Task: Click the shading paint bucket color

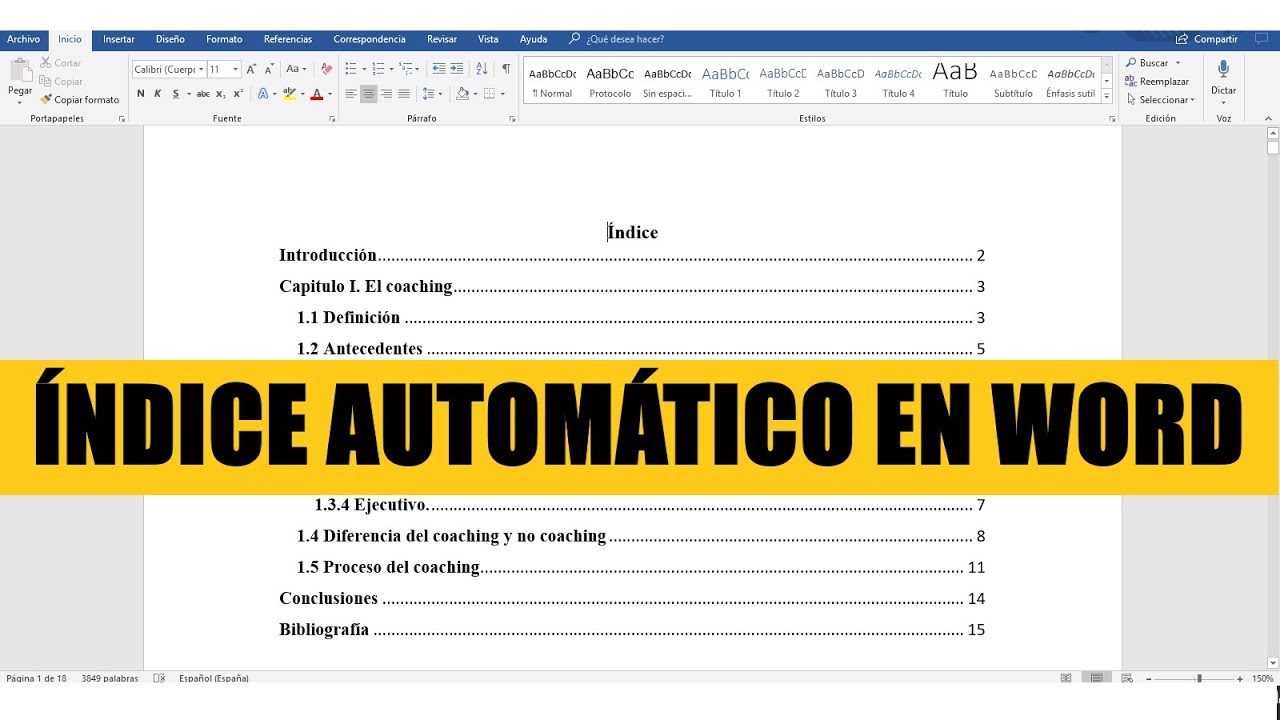Action: click(x=462, y=94)
